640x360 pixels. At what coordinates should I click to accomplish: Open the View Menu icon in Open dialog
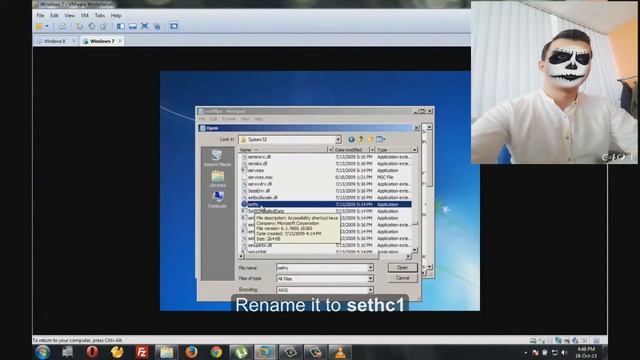pyautogui.click(x=380, y=140)
